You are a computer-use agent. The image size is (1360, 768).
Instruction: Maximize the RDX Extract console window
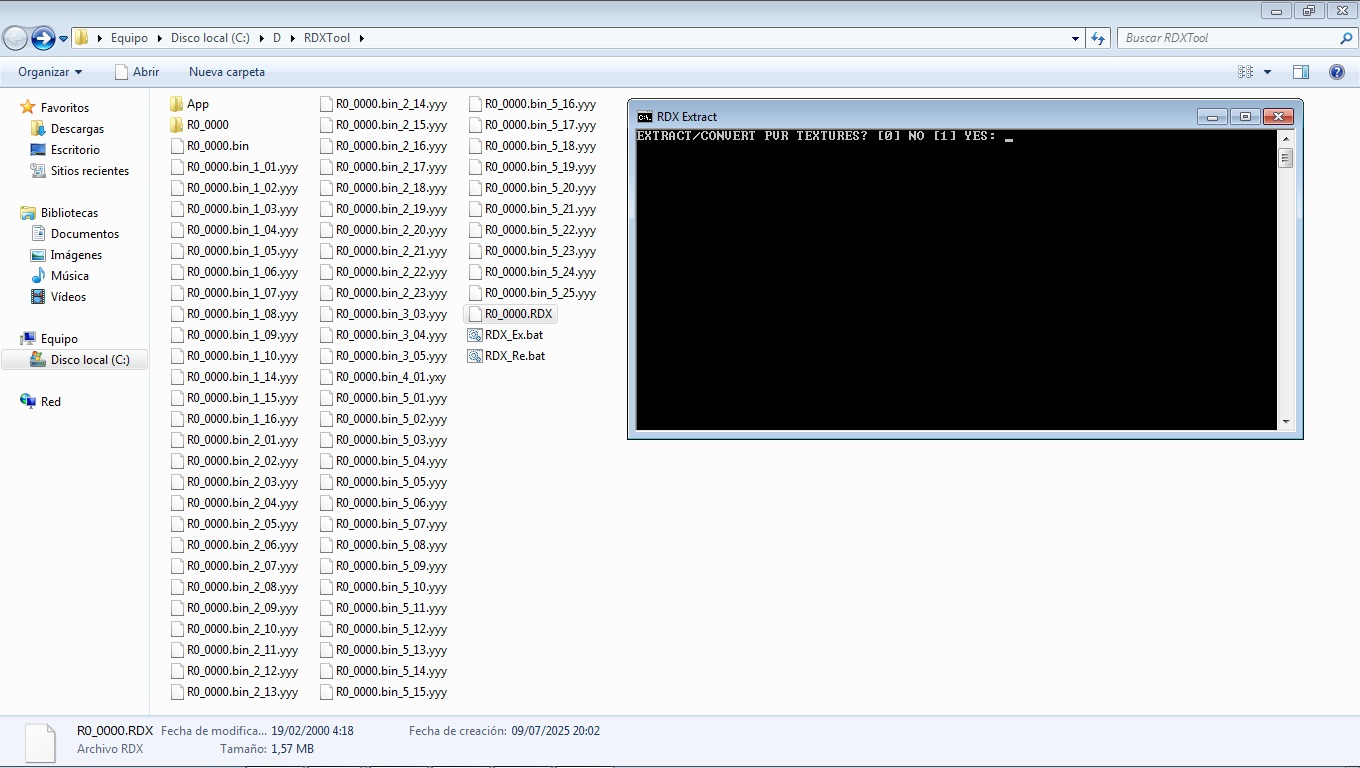click(1245, 116)
